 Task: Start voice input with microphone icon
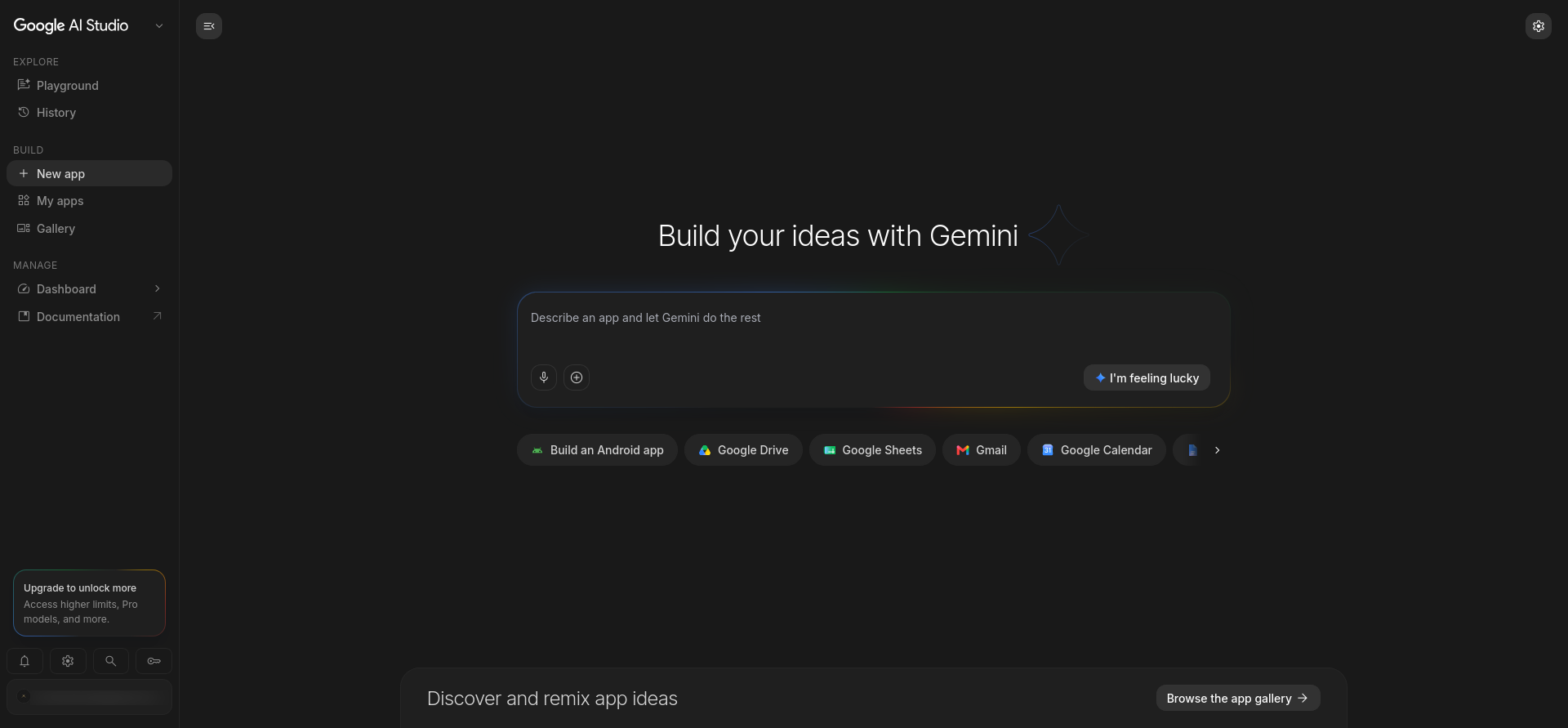[x=544, y=377]
